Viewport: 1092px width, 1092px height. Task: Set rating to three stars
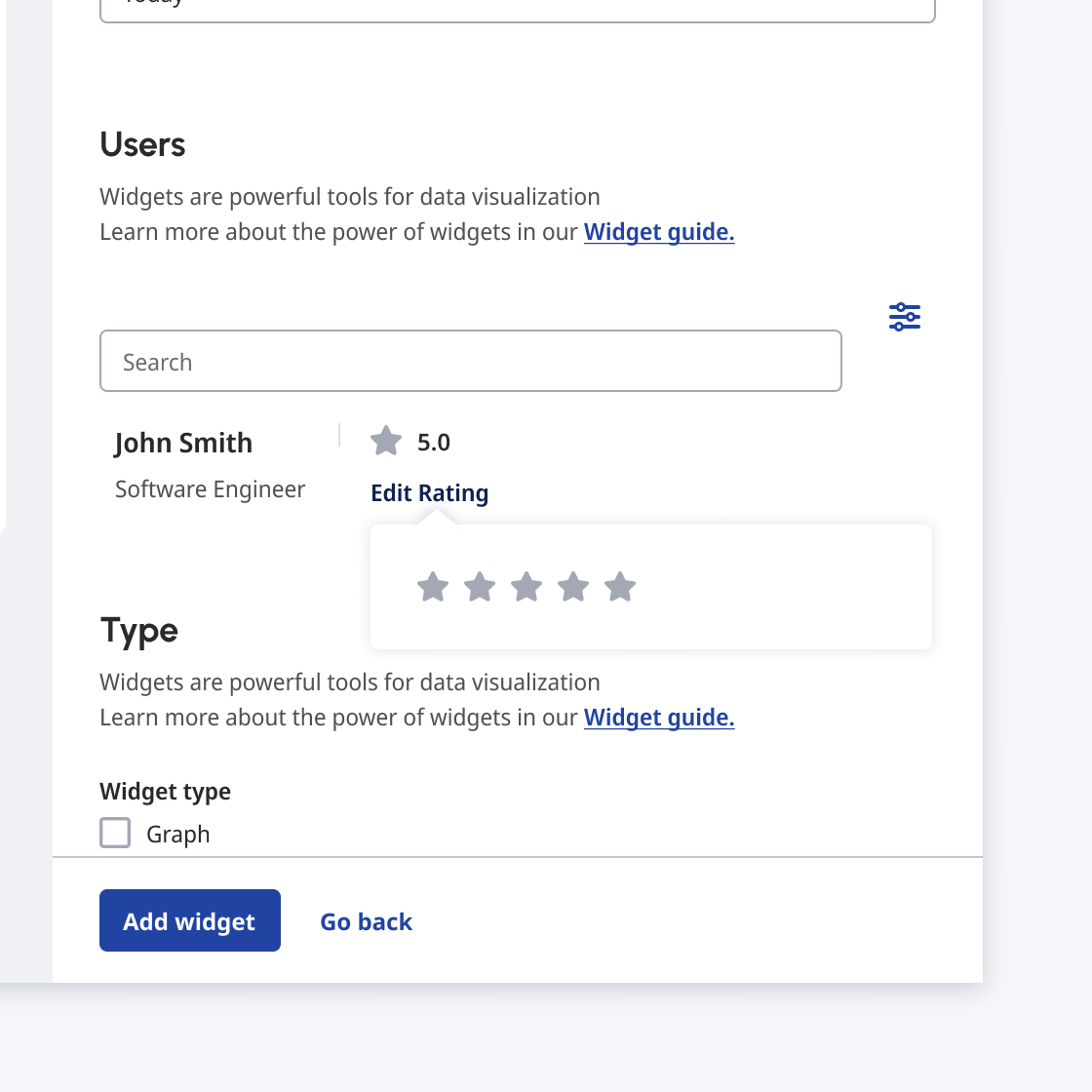click(526, 587)
